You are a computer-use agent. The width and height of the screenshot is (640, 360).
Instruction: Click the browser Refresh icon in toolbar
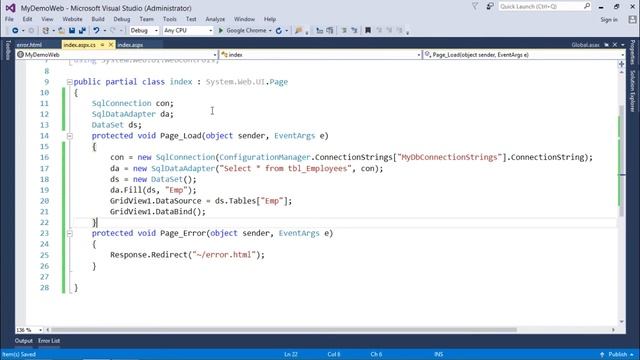tap(279, 31)
